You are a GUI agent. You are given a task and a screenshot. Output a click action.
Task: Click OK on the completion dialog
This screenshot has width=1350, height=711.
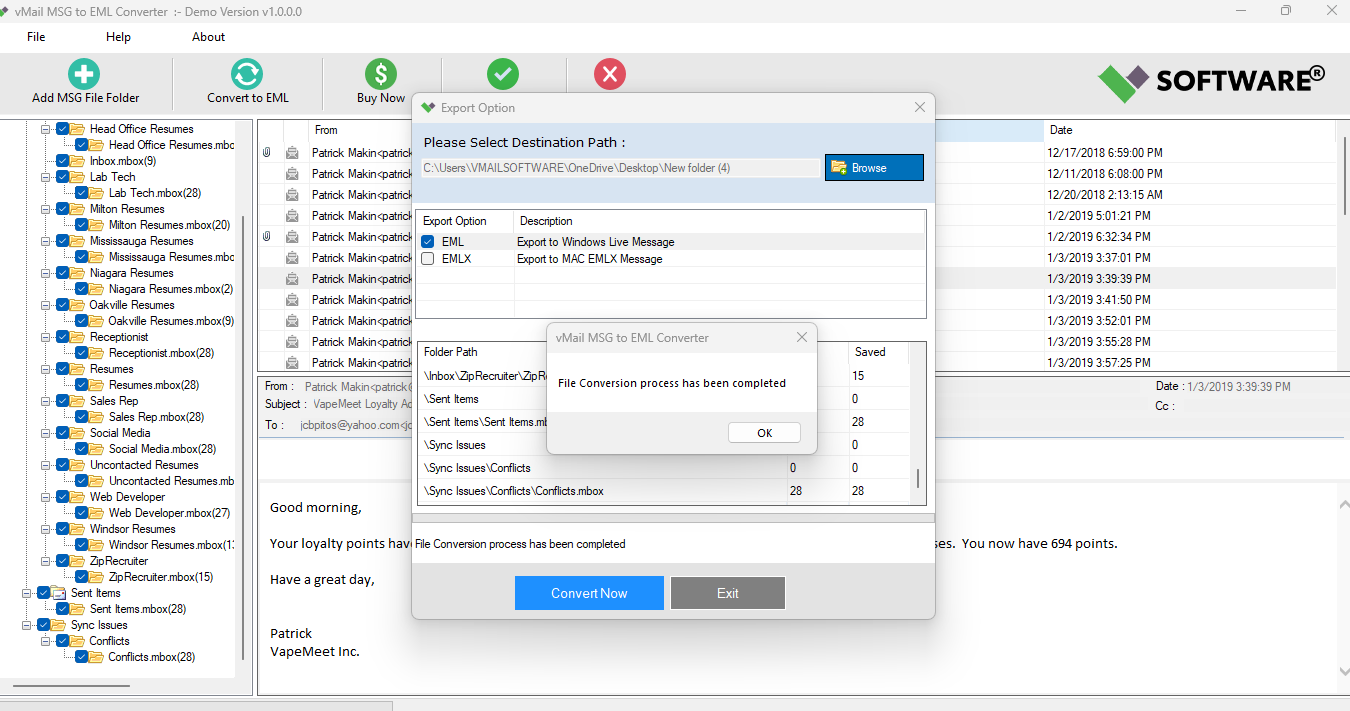764,432
